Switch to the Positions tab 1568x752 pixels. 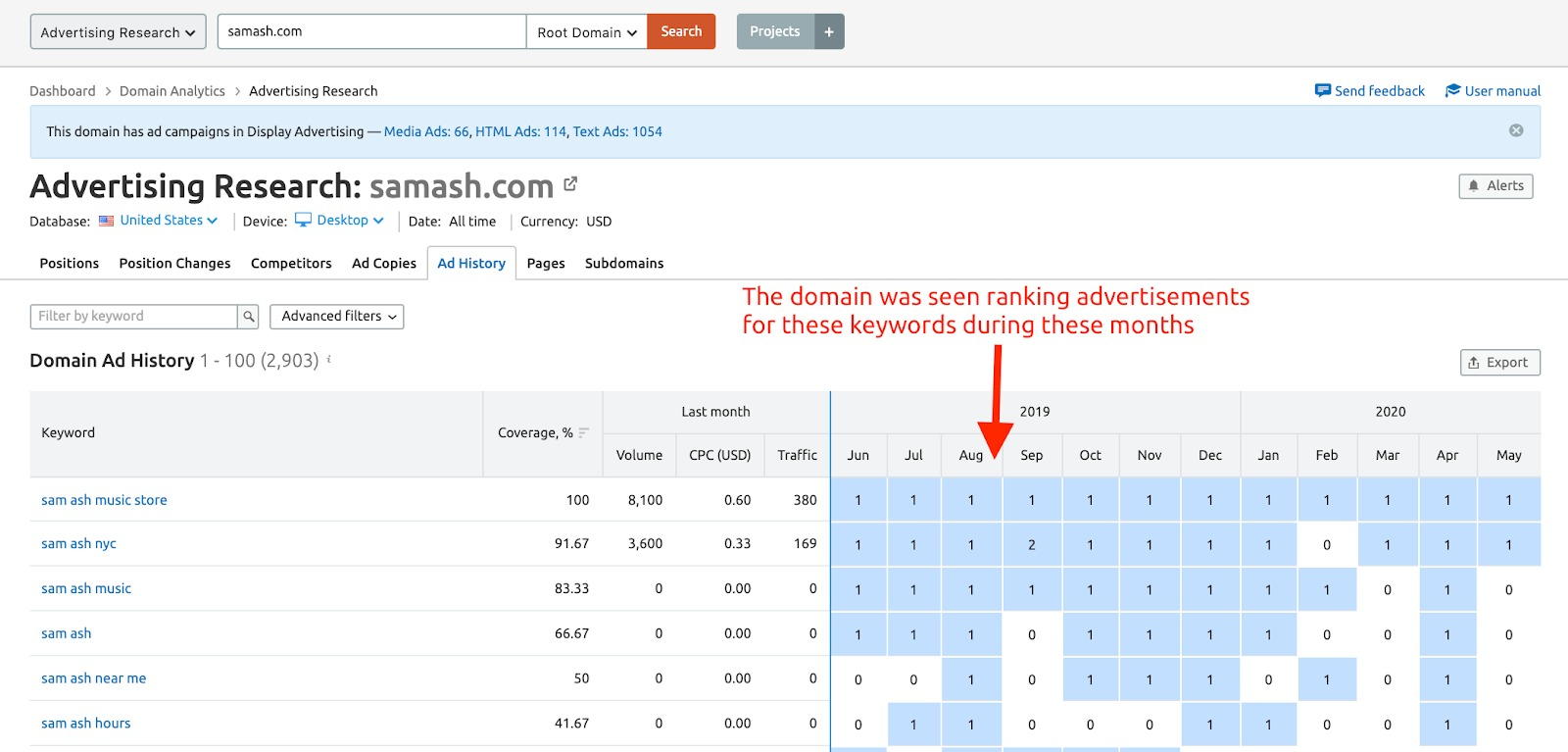(70, 263)
